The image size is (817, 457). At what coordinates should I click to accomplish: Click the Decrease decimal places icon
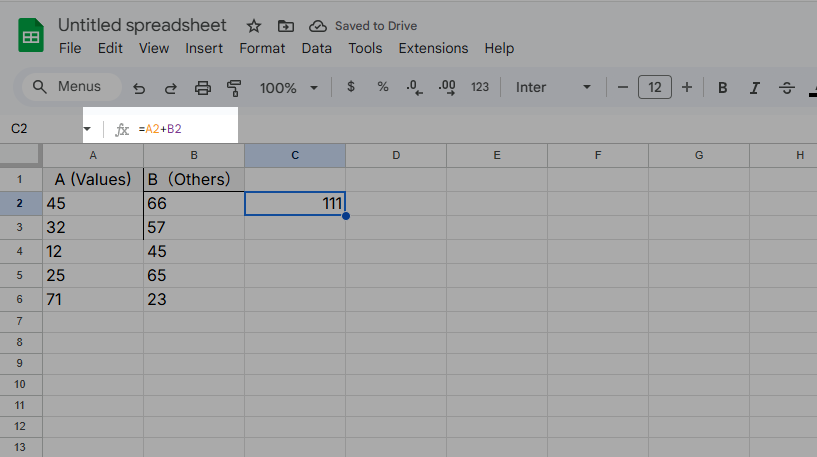point(414,87)
